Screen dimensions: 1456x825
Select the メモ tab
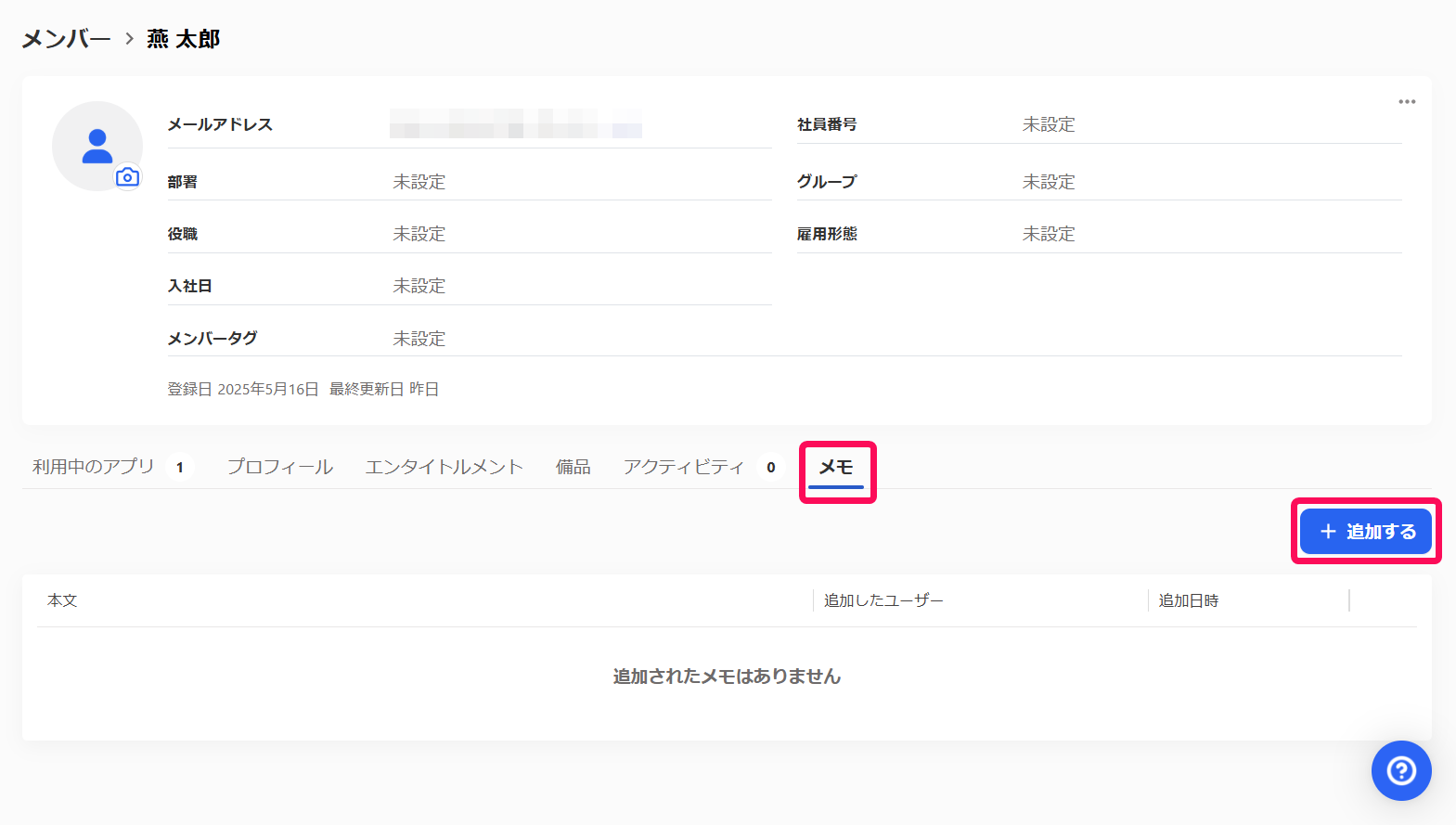(x=836, y=467)
